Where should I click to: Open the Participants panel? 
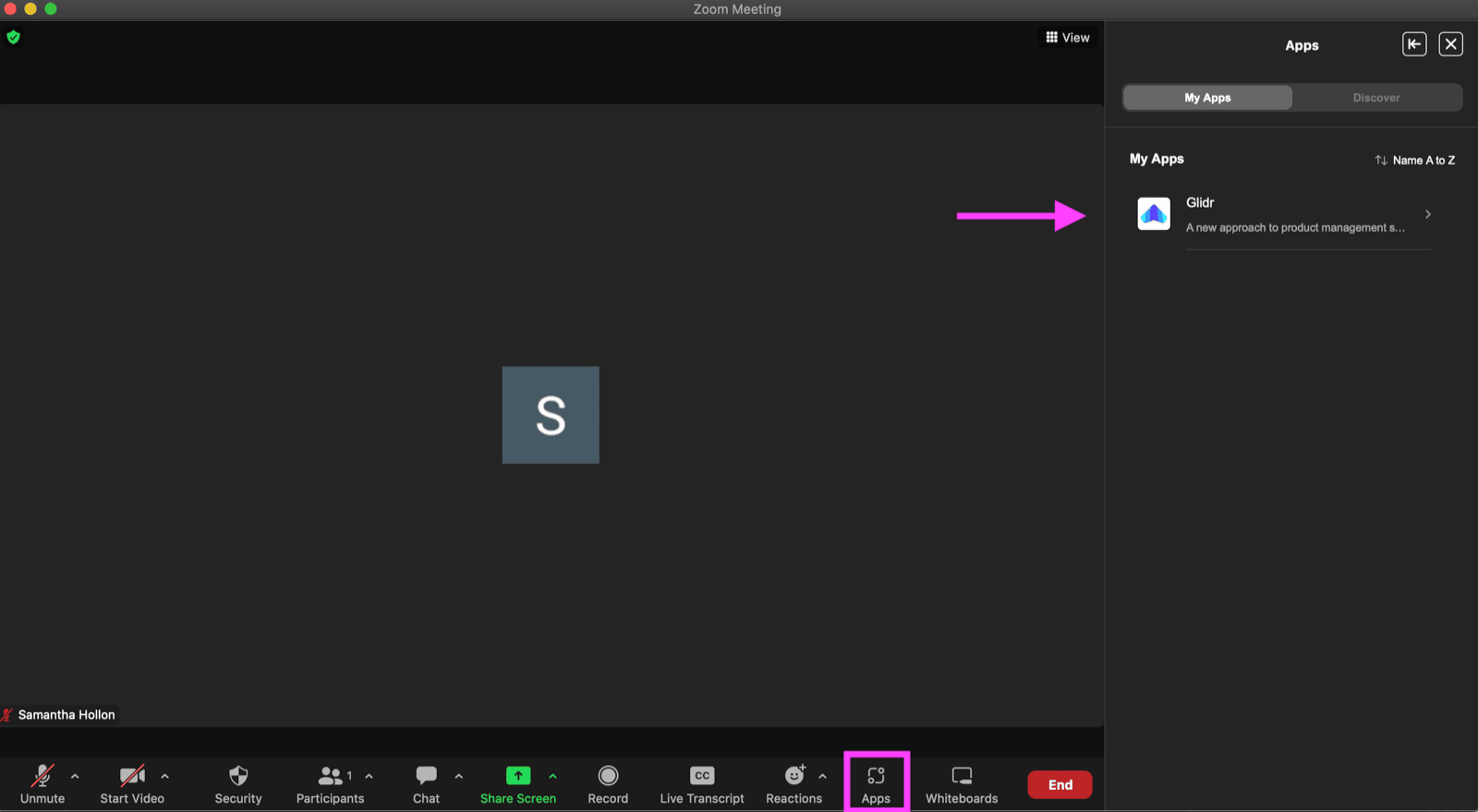tap(330, 784)
